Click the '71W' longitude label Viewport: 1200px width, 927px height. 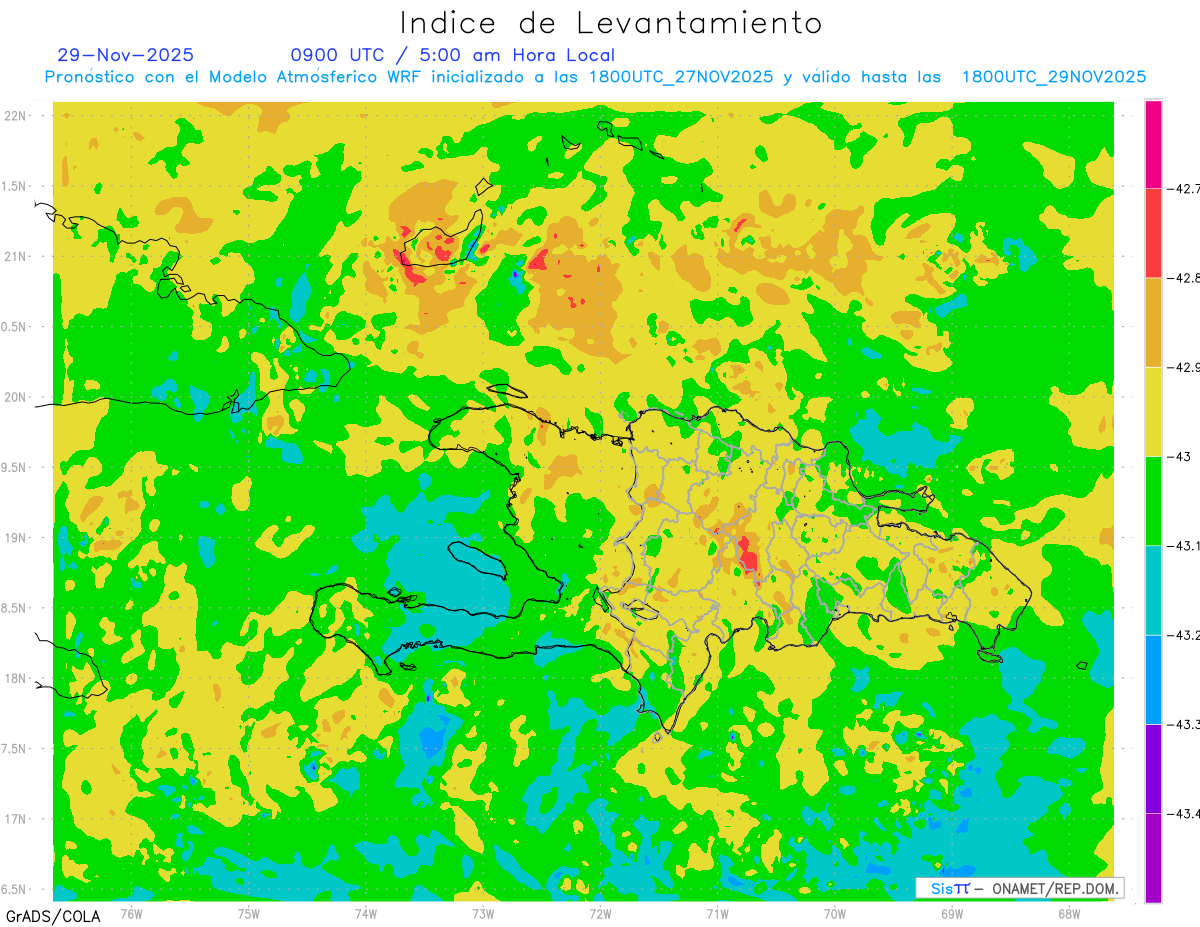tap(717, 913)
